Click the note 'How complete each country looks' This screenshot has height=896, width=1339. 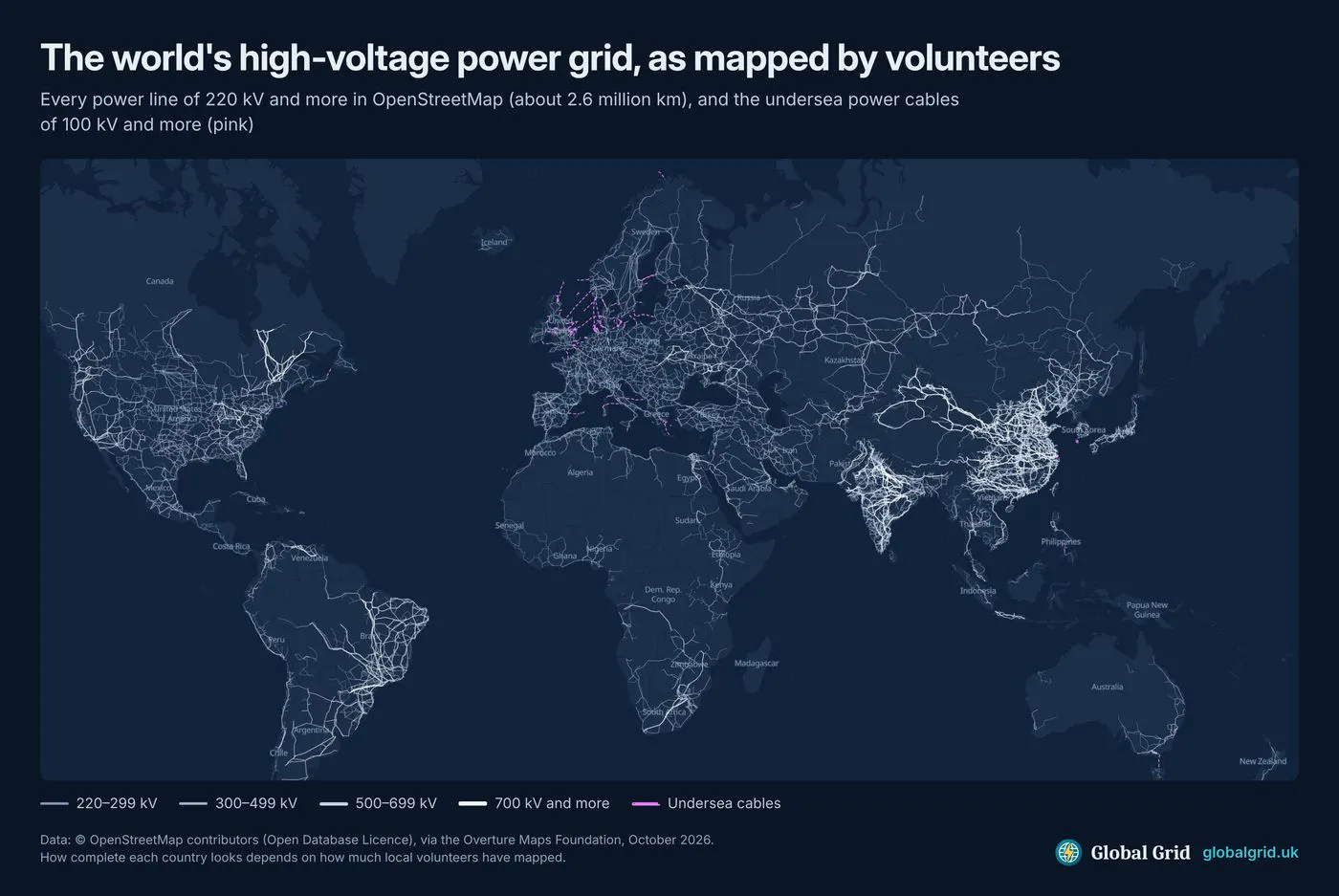pos(303,857)
